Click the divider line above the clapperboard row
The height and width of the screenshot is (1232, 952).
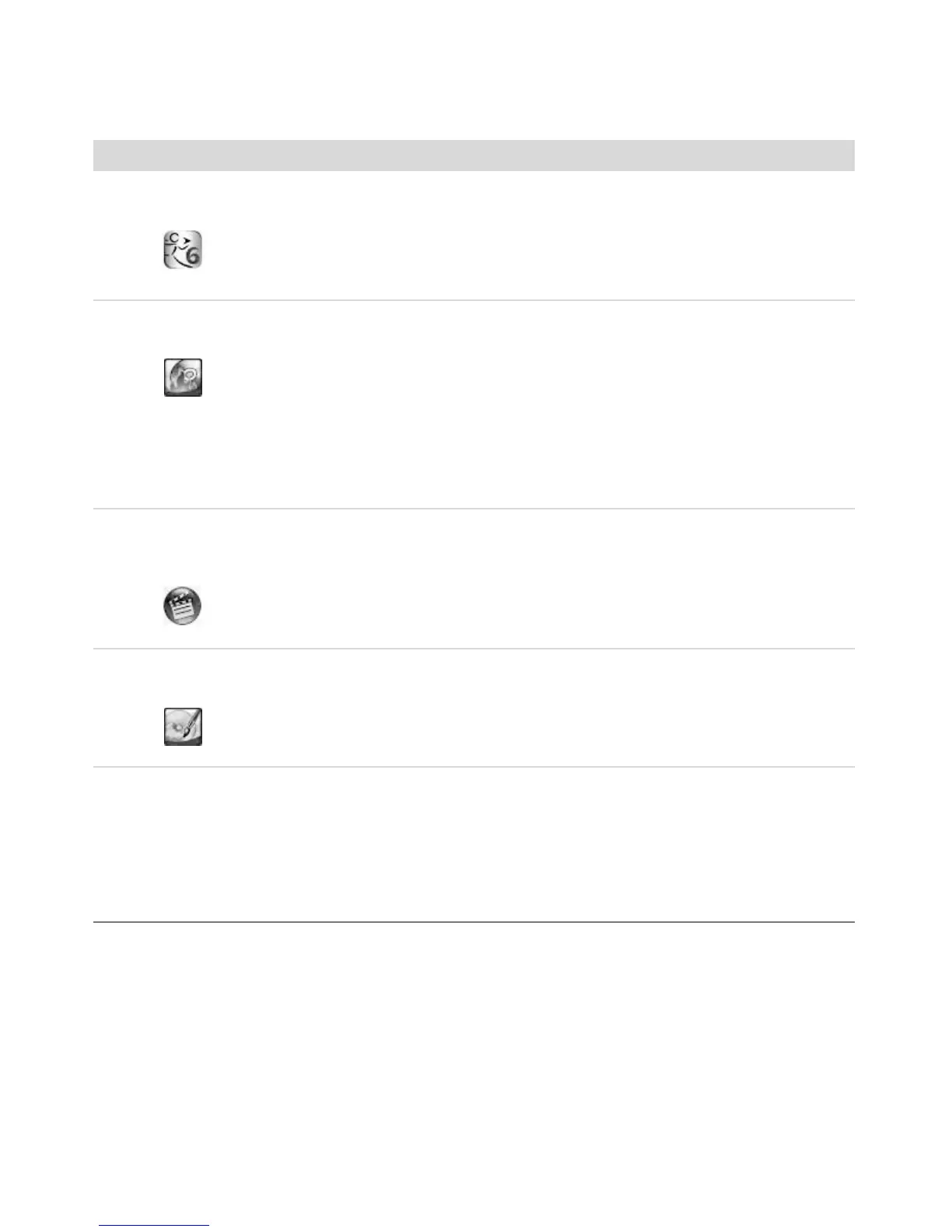pyautogui.click(x=474, y=509)
